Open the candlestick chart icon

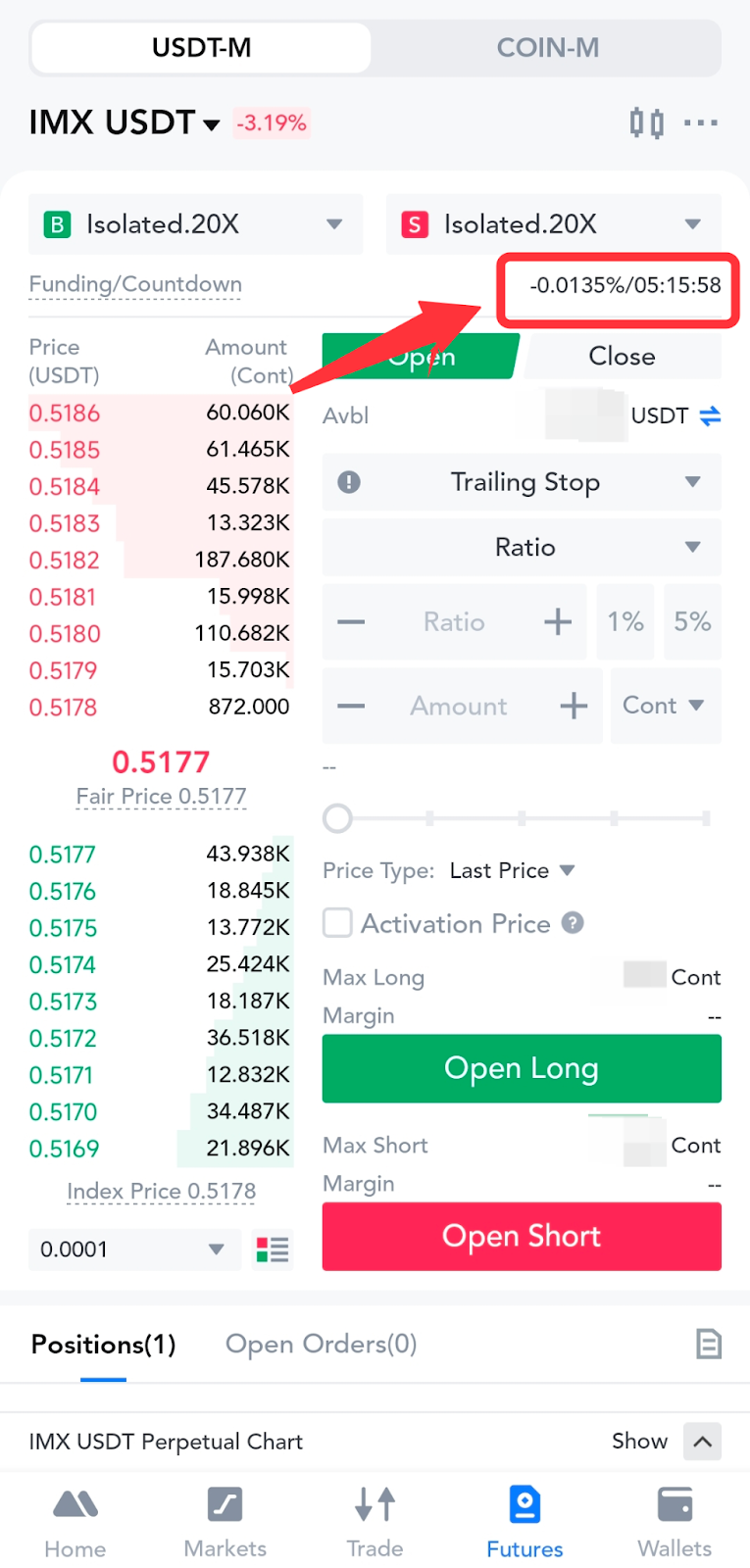click(646, 123)
